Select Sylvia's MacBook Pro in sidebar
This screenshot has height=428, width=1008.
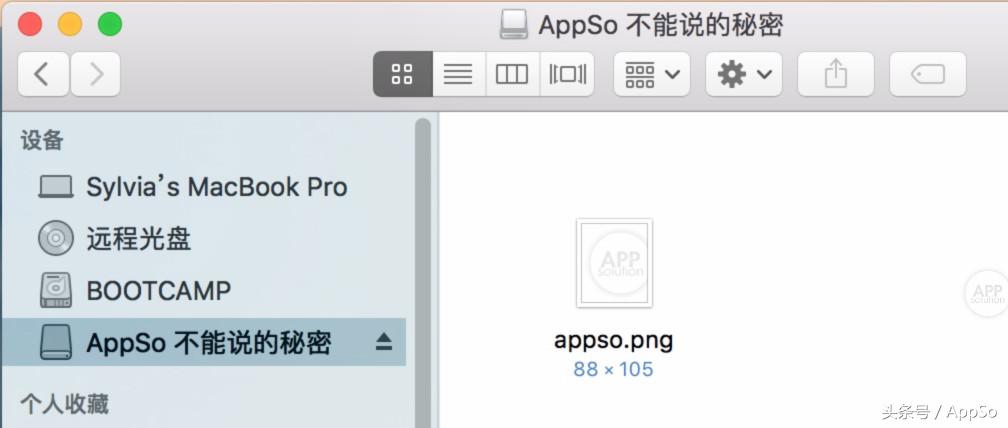[x=204, y=187]
